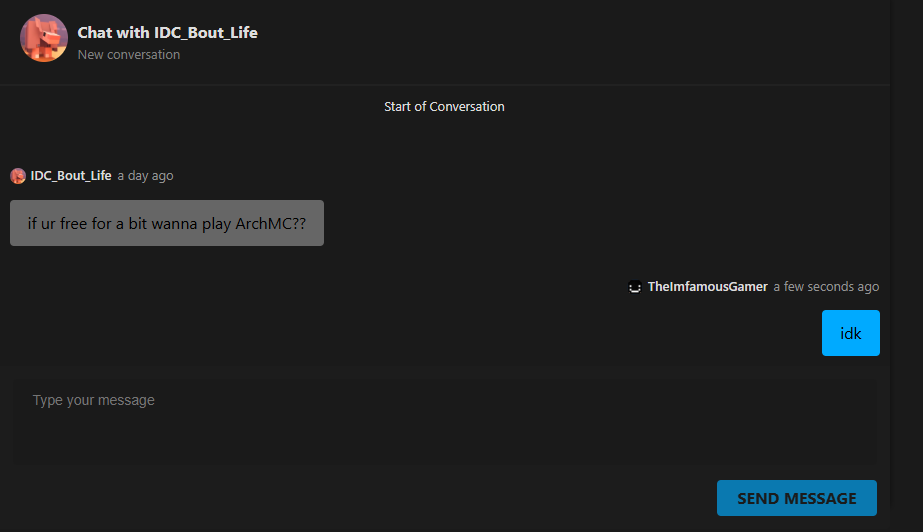This screenshot has width=923, height=532.
Task: Click the IDC_Bout_Life name in chat title
Action: point(205,32)
